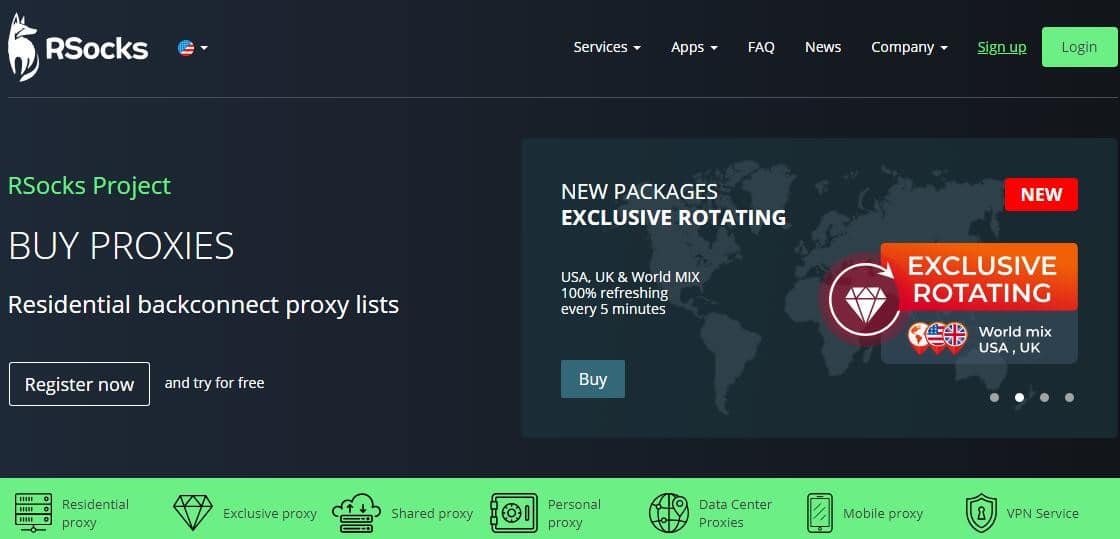Screen dimensions: 1120x539
Task: Open the FAQ page
Action: click(x=761, y=47)
